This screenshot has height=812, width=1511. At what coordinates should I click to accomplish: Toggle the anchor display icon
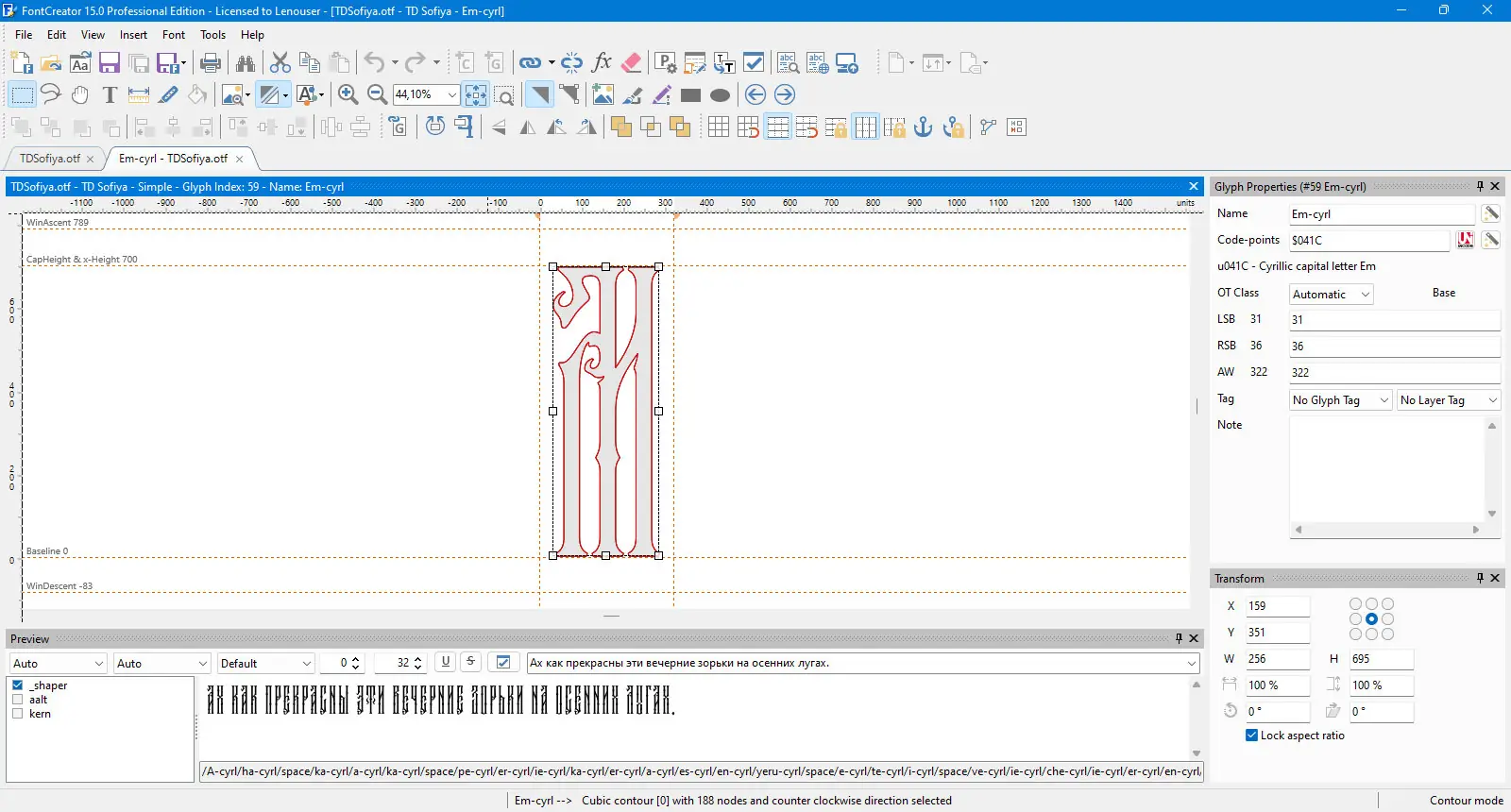tap(923, 127)
